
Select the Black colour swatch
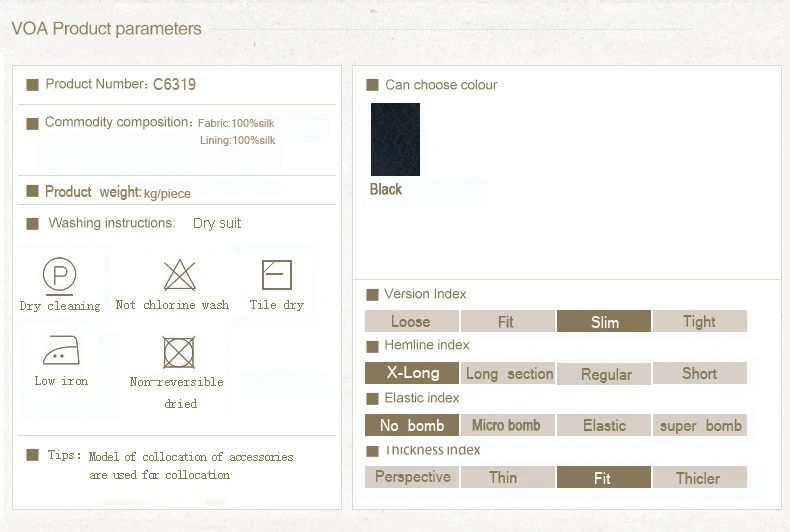pos(395,140)
